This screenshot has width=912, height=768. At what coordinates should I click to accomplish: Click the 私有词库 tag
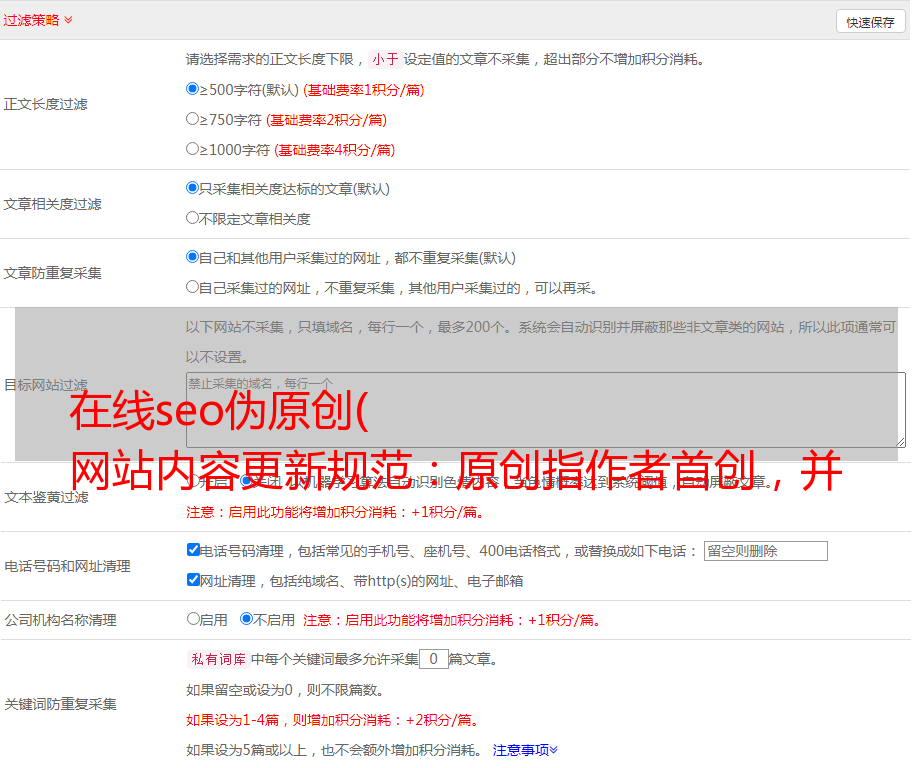(219, 659)
